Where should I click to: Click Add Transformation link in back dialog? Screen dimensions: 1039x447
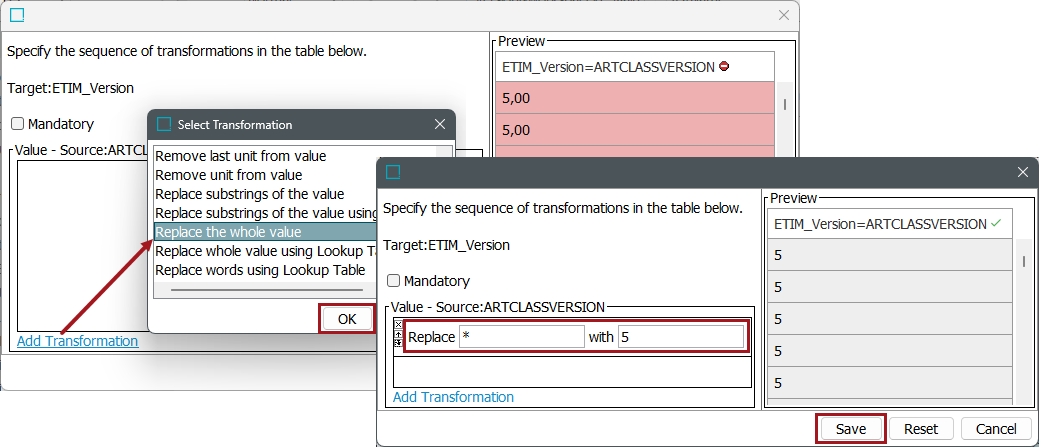pyautogui.click(x=77, y=341)
